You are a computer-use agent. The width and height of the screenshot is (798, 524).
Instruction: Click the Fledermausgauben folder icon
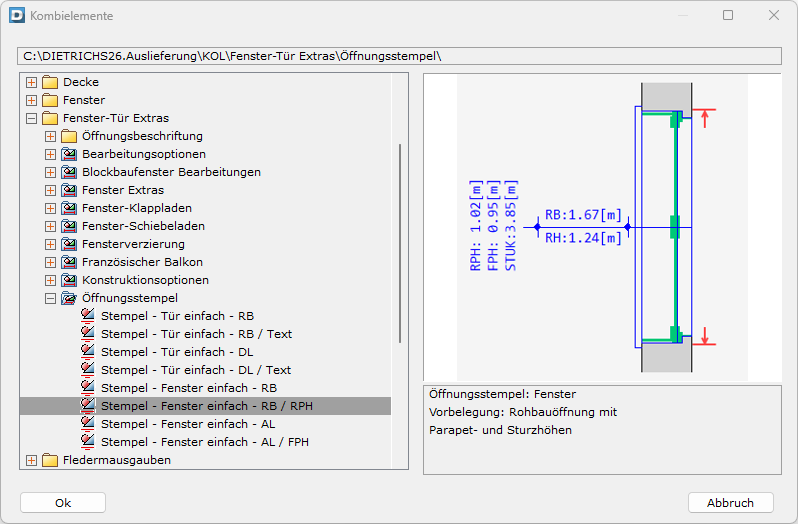pyautogui.click(x=50, y=460)
